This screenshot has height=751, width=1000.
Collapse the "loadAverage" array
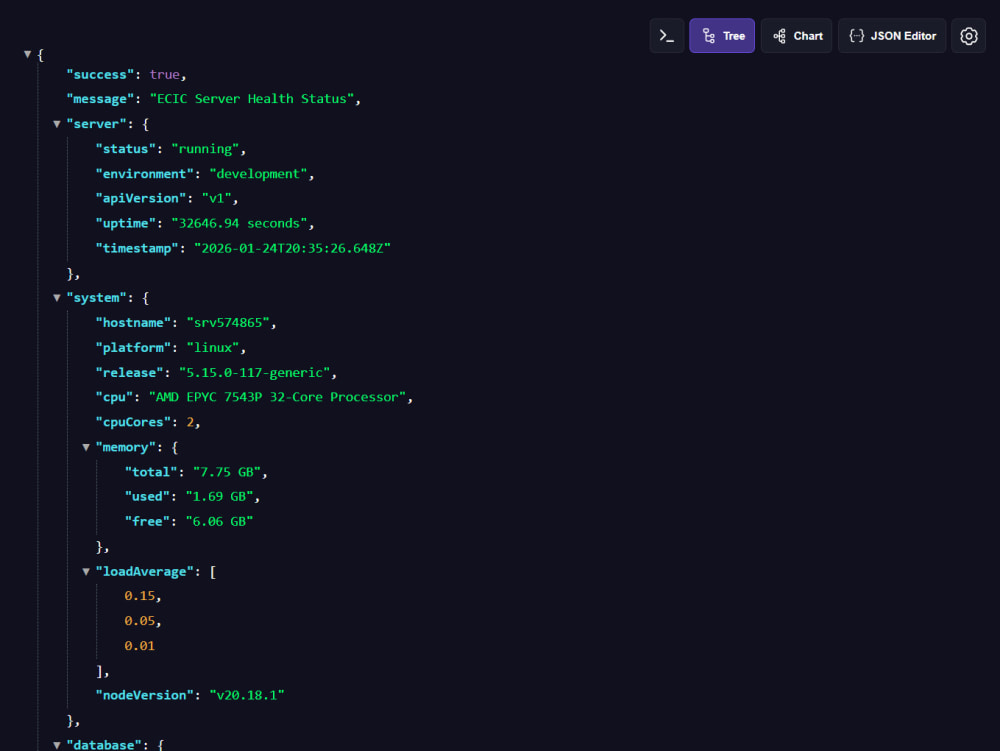[x=85, y=572]
